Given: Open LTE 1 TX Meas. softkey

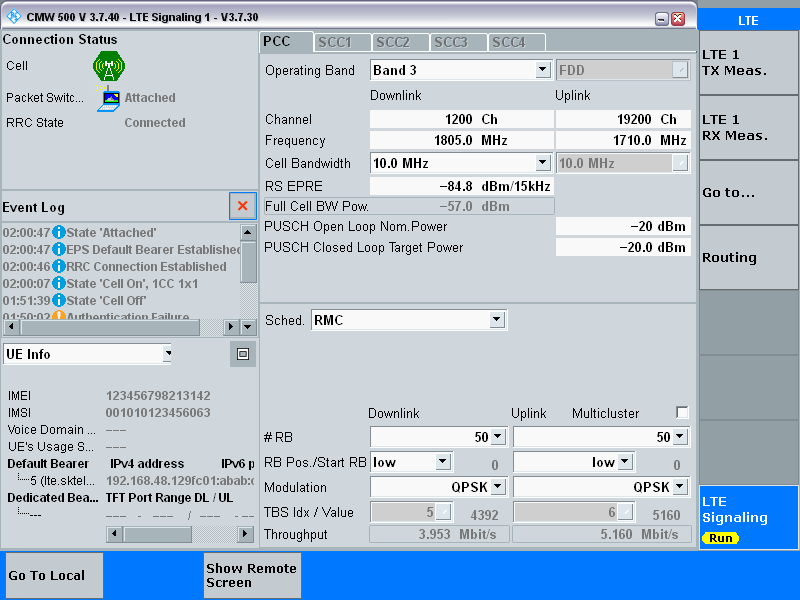Looking at the screenshot, I should pos(748,63).
